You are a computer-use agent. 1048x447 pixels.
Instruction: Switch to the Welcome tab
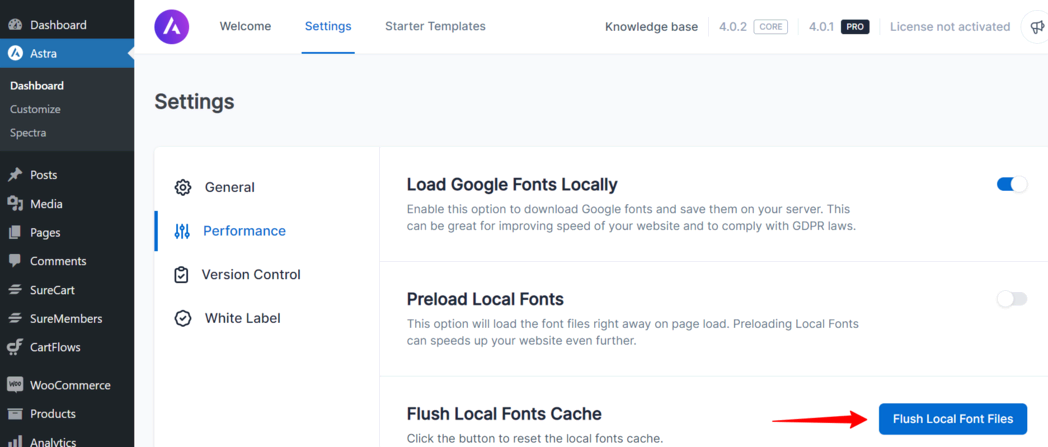(245, 27)
